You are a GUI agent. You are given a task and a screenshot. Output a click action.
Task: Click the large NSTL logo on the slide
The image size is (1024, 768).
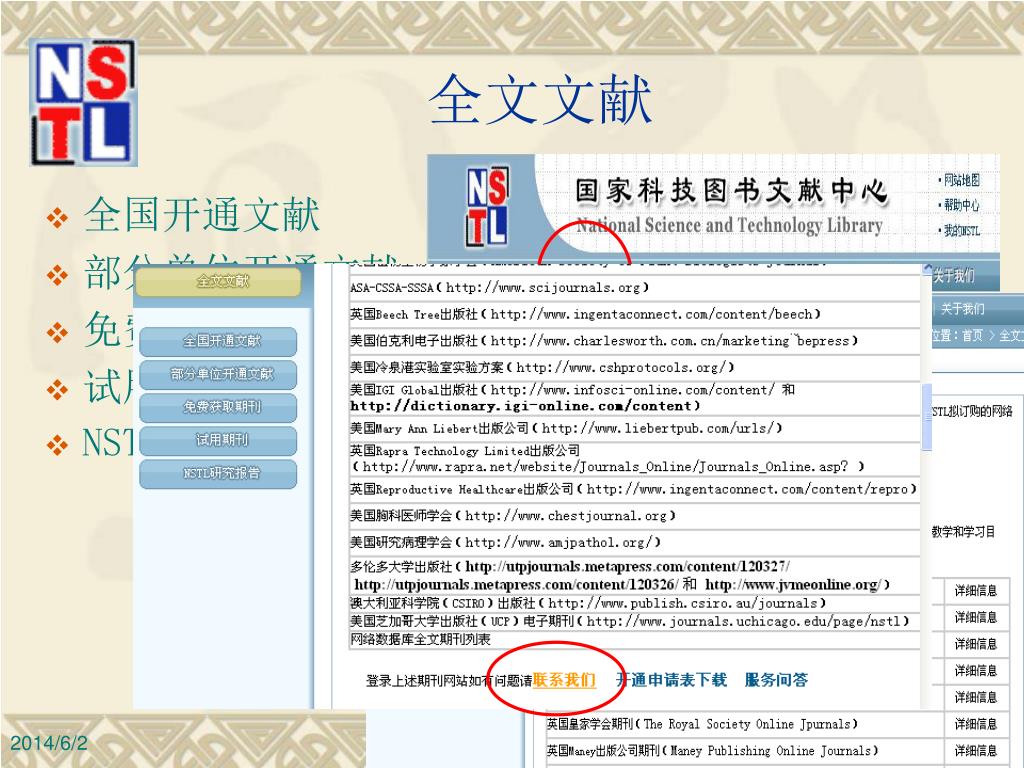tap(84, 102)
